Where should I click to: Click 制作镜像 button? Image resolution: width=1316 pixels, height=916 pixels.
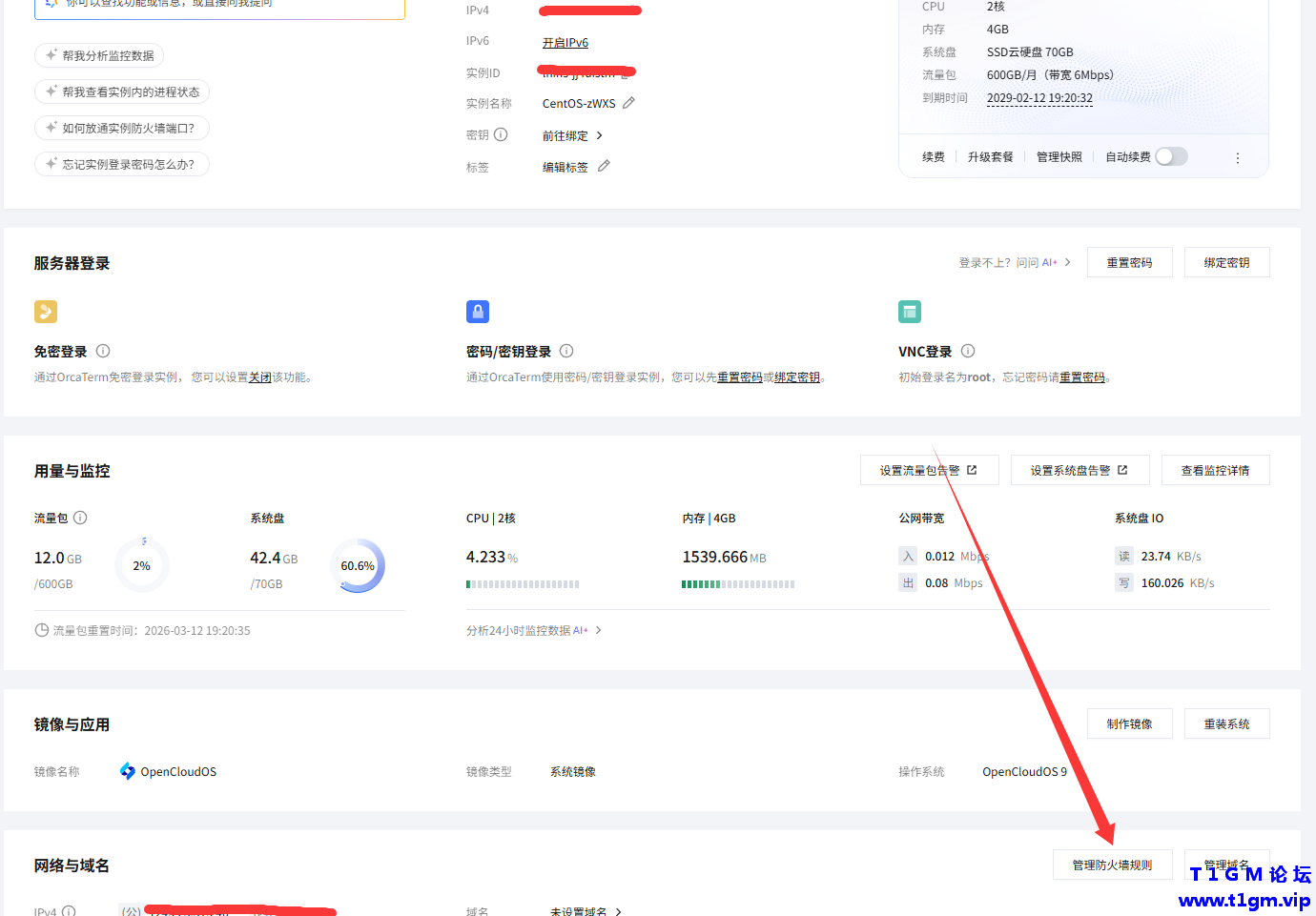(1129, 723)
